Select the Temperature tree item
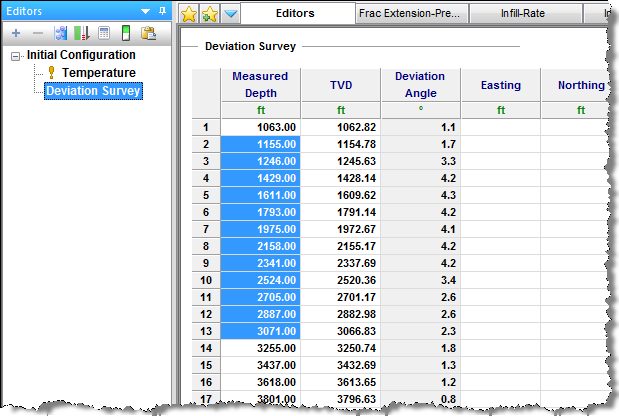The image size is (619, 416). pyautogui.click(x=98, y=73)
